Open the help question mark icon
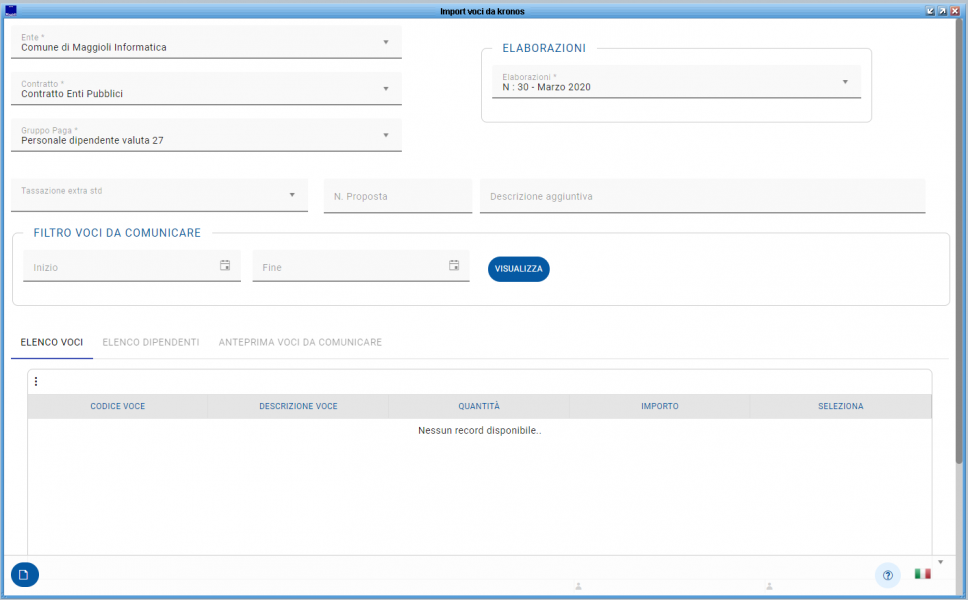The image size is (968, 600). [887, 575]
